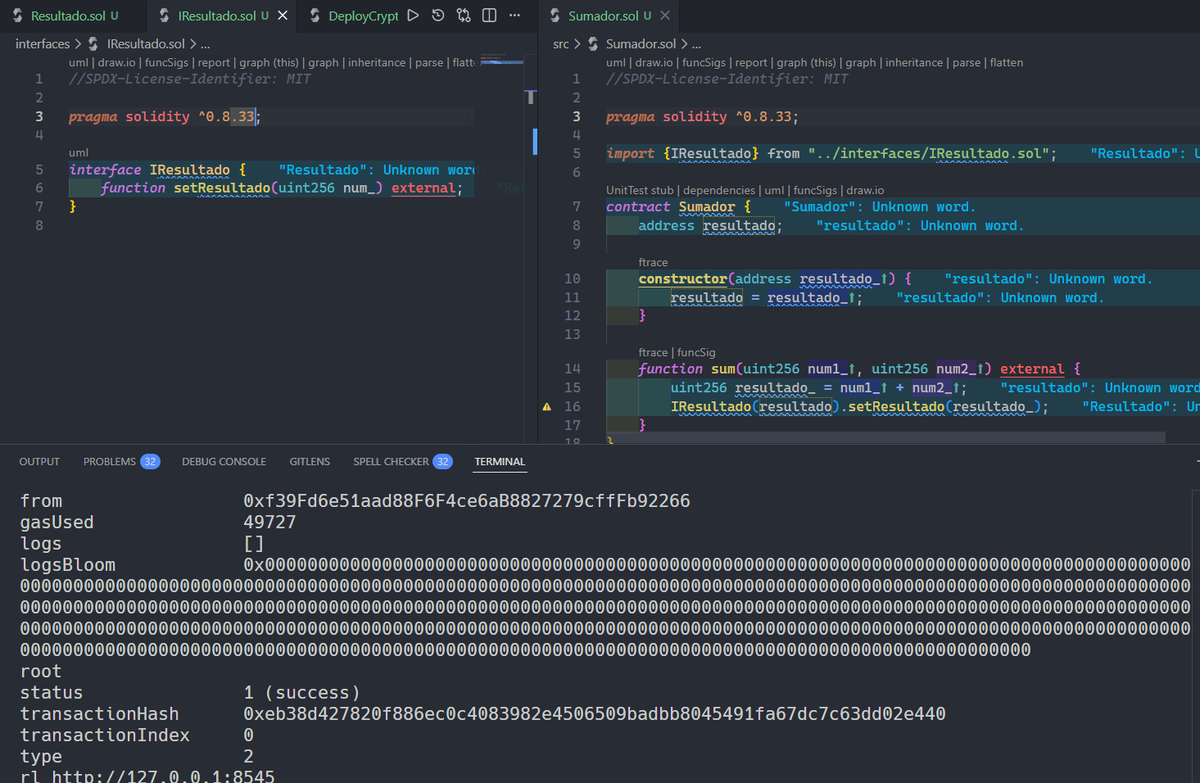Click line number 16 in Sumador.sol
1200x783 pixels.
(573, 406)
